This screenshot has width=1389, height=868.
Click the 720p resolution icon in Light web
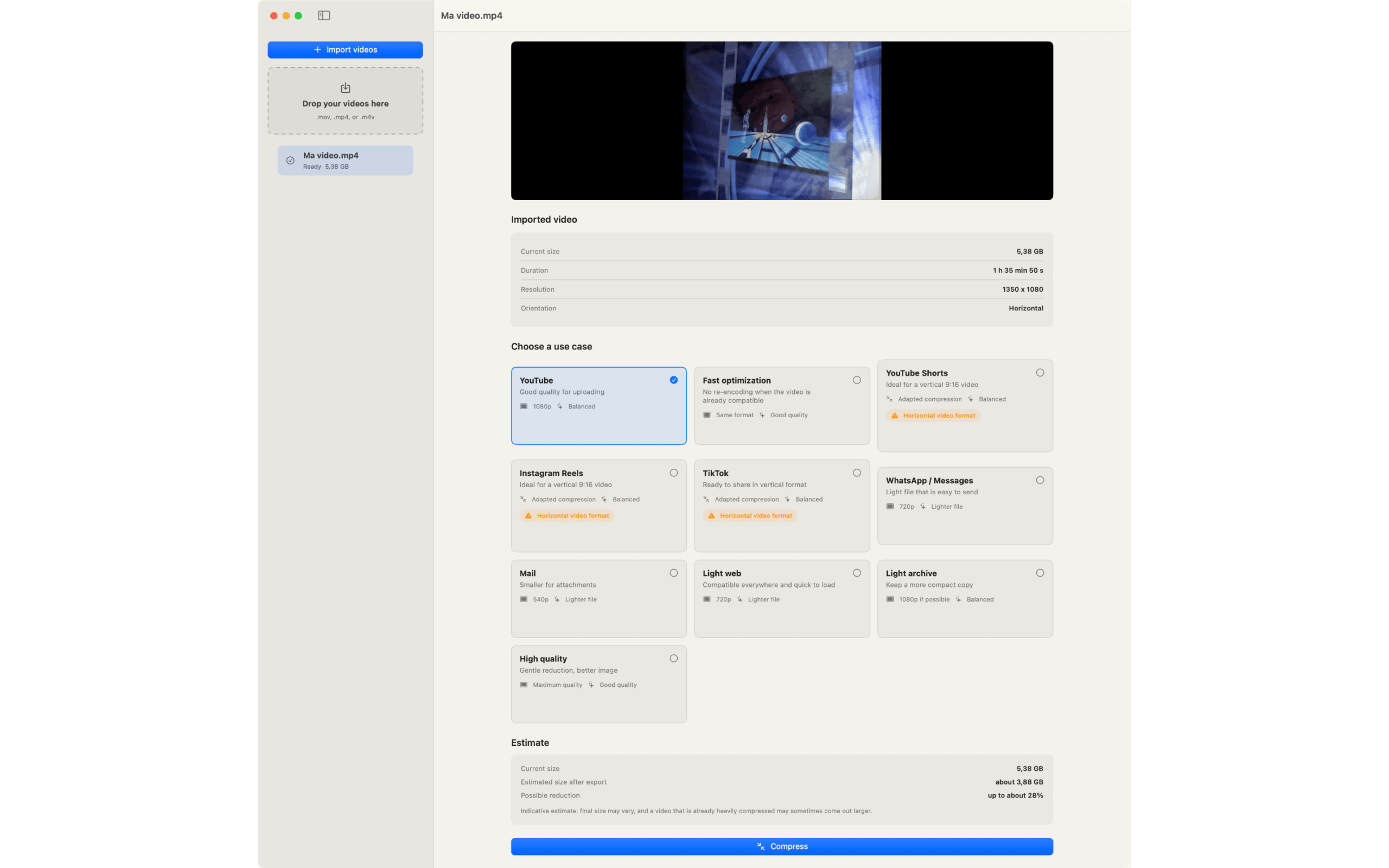pos(706,599)
